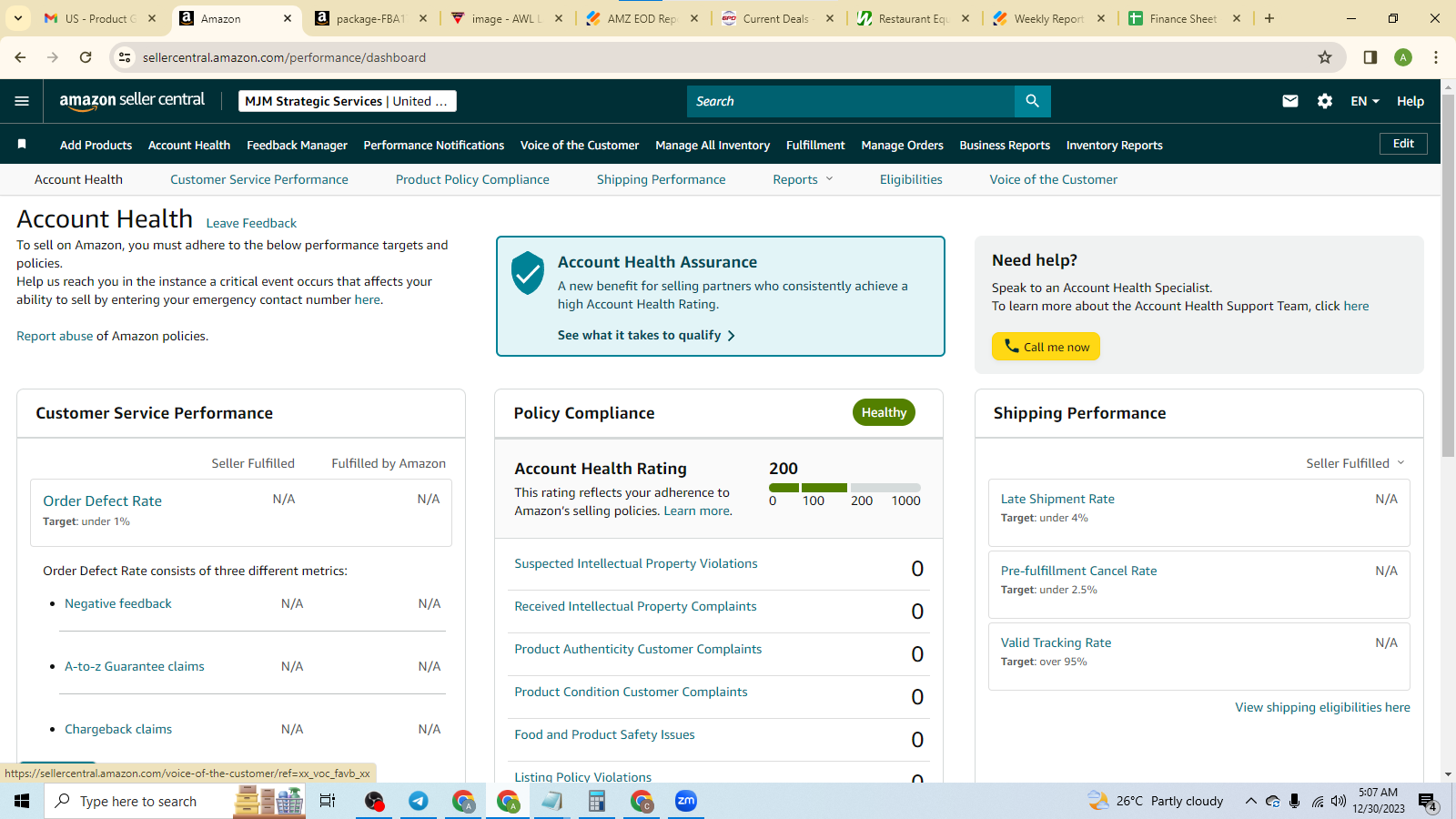The width and height of the screenshot is (1456, 819).
Task: Open Feedback Manager in the navigation bar
Action: (297, 145)
